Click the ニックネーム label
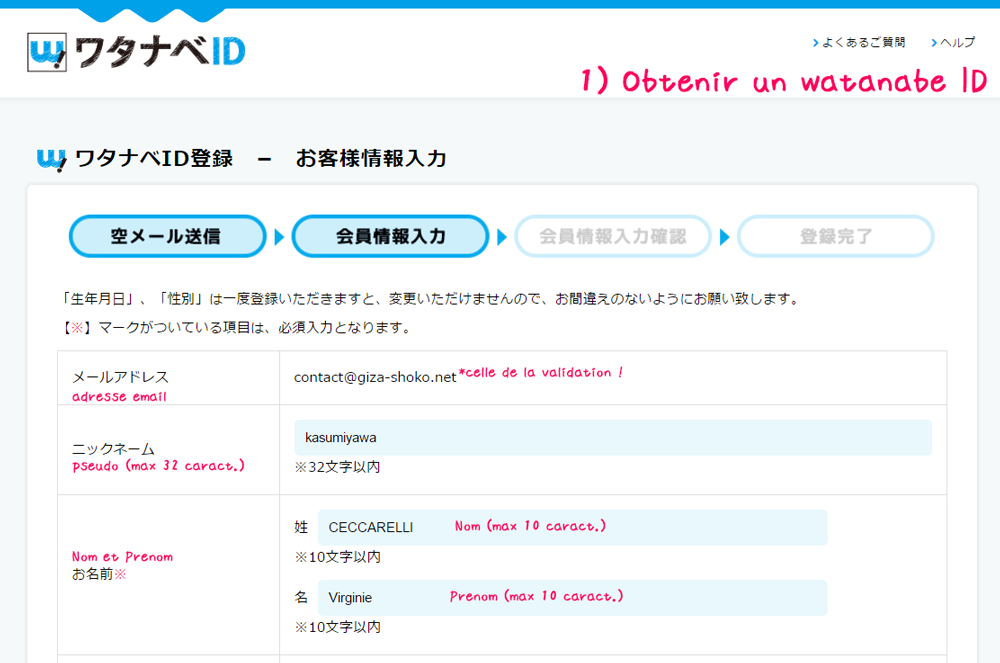 pyautogui.click(x=114, y=448)
